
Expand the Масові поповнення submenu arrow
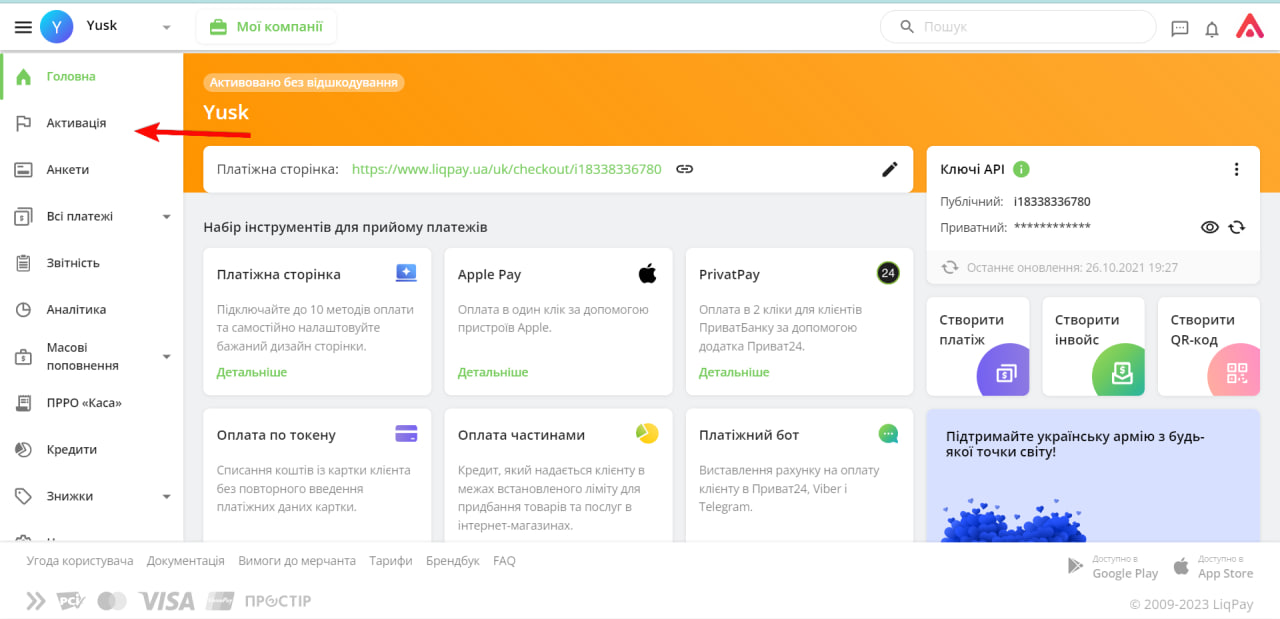(x=167, y=357)
